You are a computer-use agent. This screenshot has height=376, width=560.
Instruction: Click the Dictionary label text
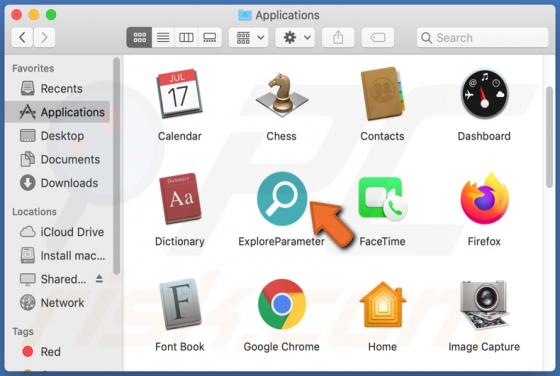180,241
